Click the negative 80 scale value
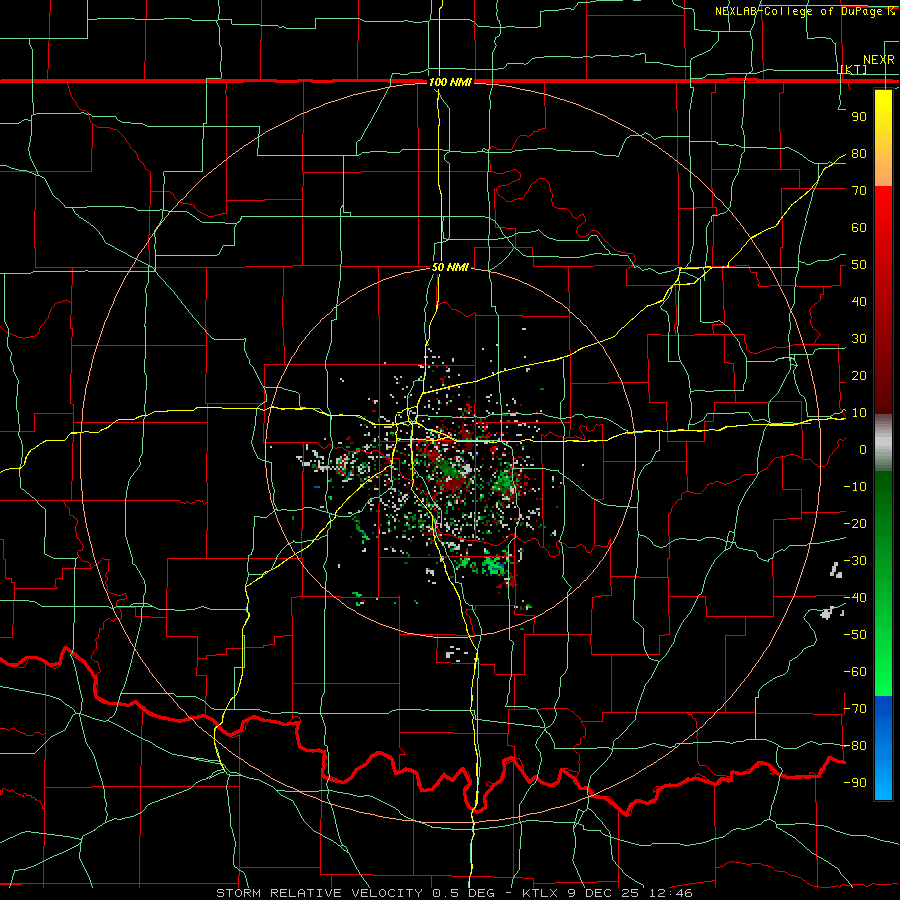The height and width of the screenshot is (900, 900). [855, 746]
